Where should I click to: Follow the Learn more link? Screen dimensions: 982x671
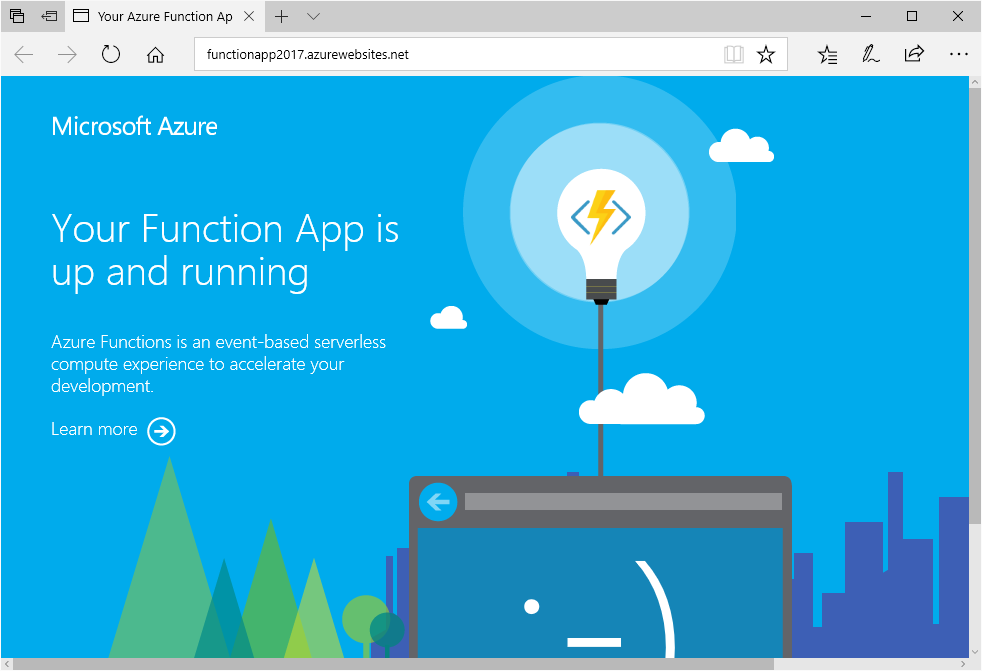(94, 429)
